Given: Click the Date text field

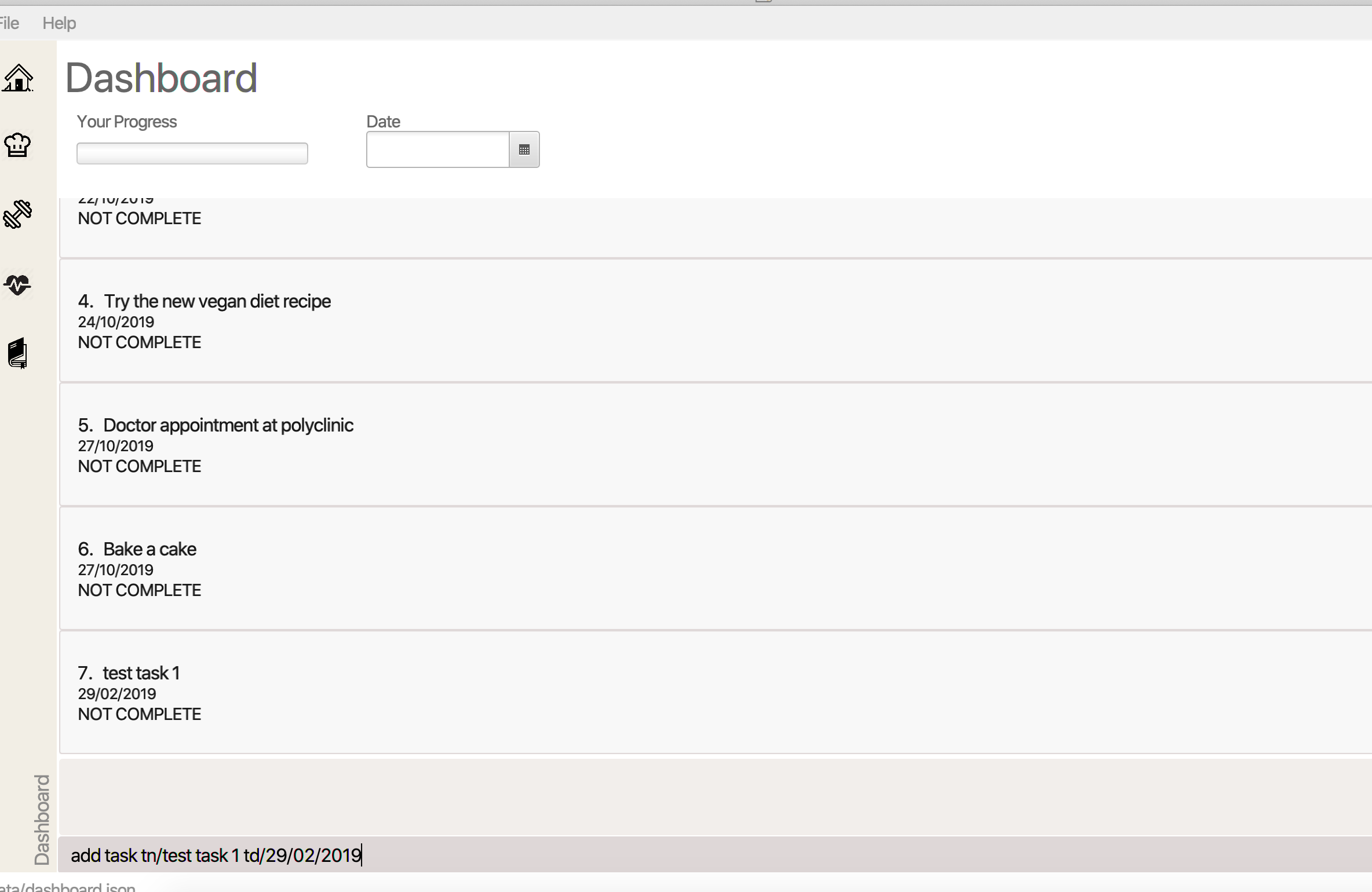Looking at the screenshot, I should tap(437, 150).
